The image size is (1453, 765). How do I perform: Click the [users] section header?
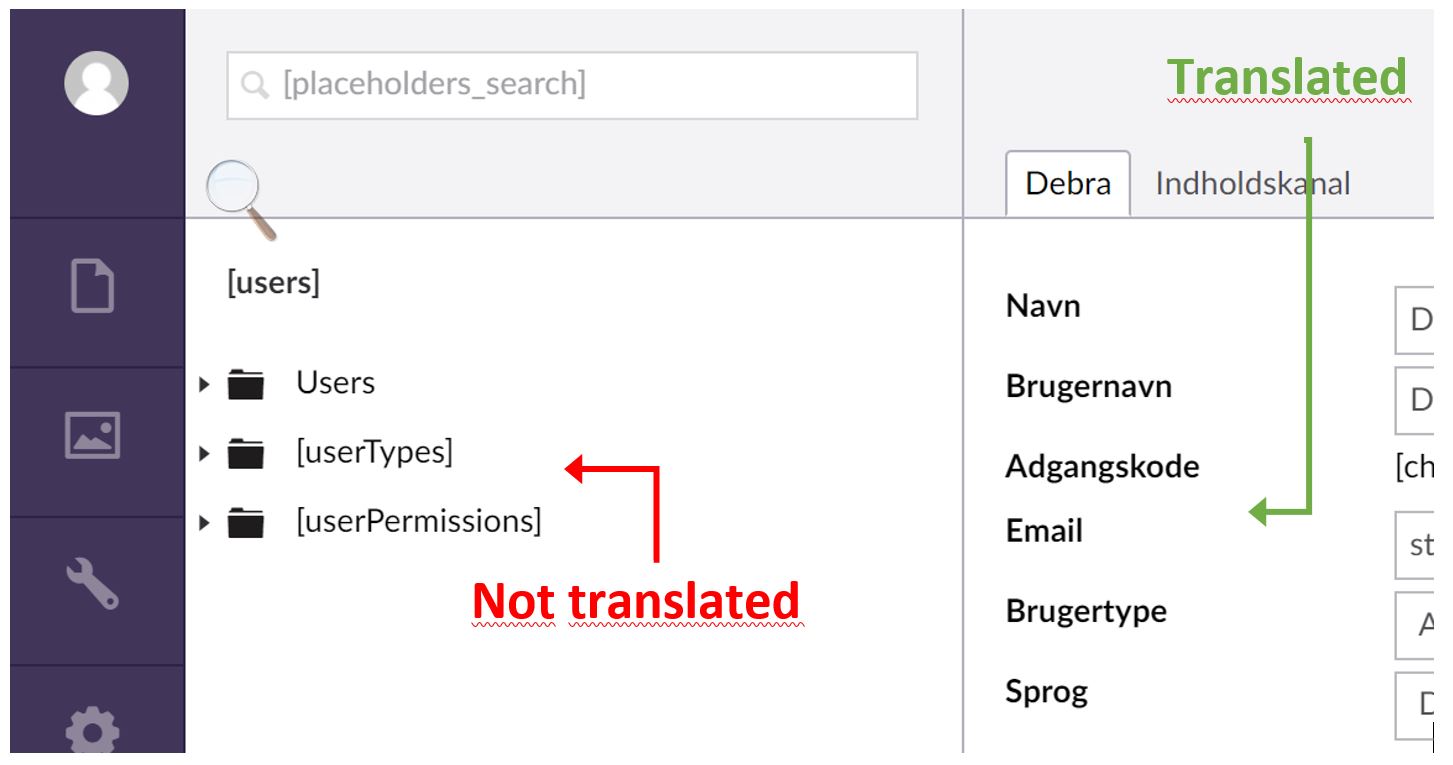pos(273,283)
